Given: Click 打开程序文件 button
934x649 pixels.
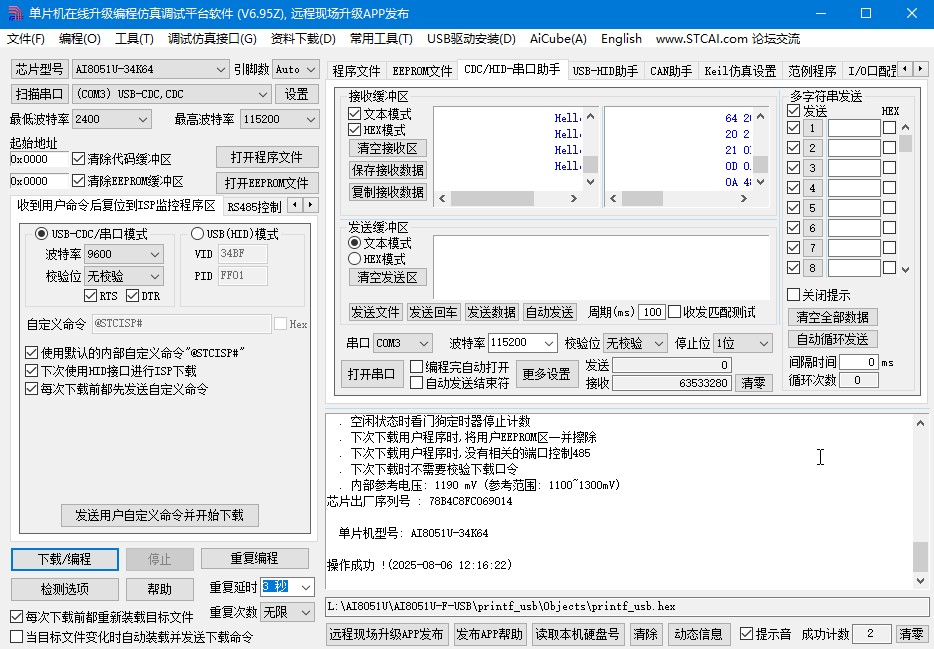Looking at the screenshot, I should pyautogui.click(x=267, y=157).
